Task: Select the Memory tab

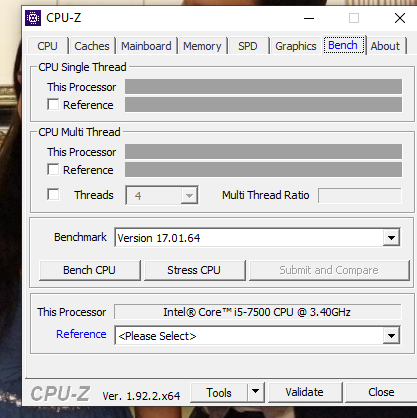Action: (x=202, y=46)
